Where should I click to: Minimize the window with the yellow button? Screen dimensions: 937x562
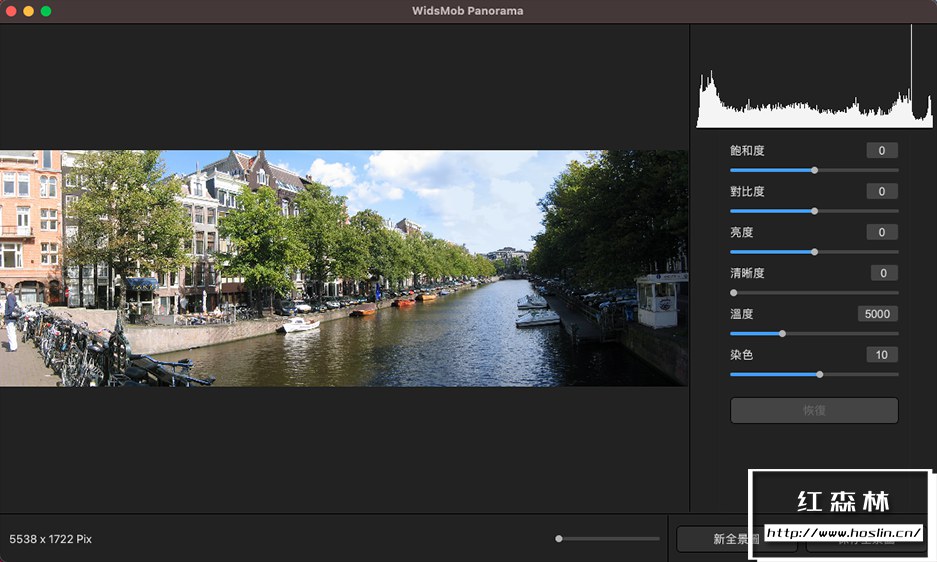click(28, 11)
